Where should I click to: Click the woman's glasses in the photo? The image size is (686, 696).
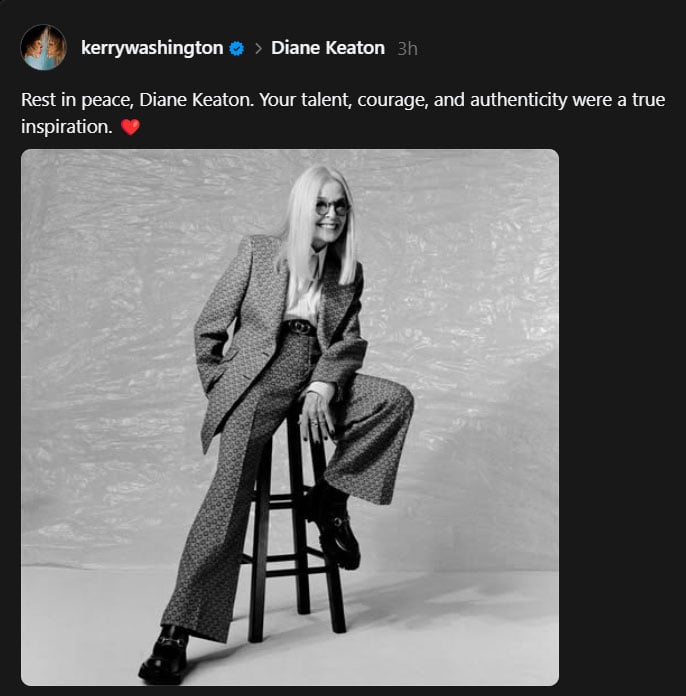332,206
